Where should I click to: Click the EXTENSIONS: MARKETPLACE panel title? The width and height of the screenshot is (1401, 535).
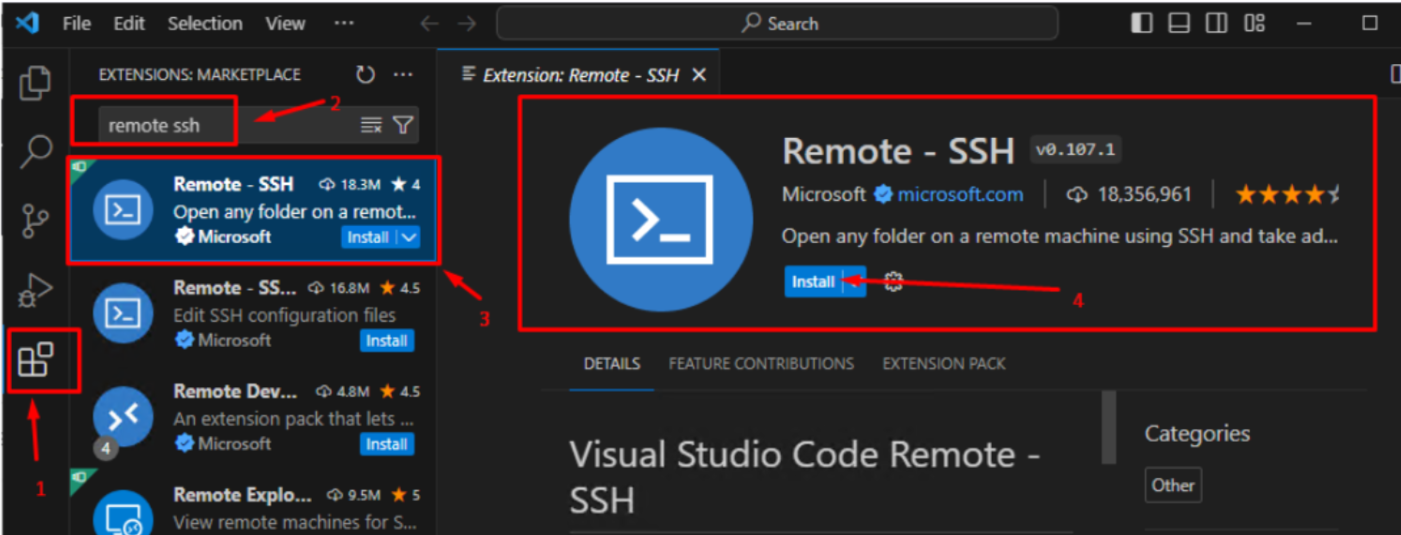199,75
